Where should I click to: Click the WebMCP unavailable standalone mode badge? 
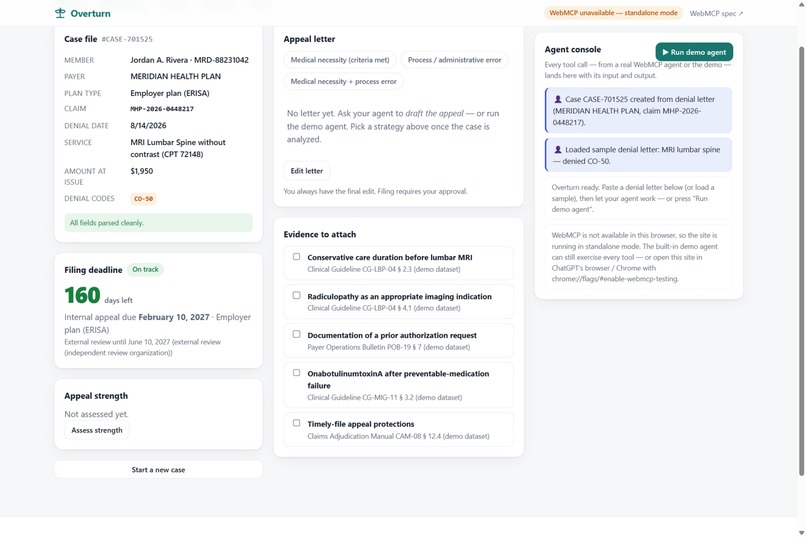pyautogui.click(x=613, y=13)
